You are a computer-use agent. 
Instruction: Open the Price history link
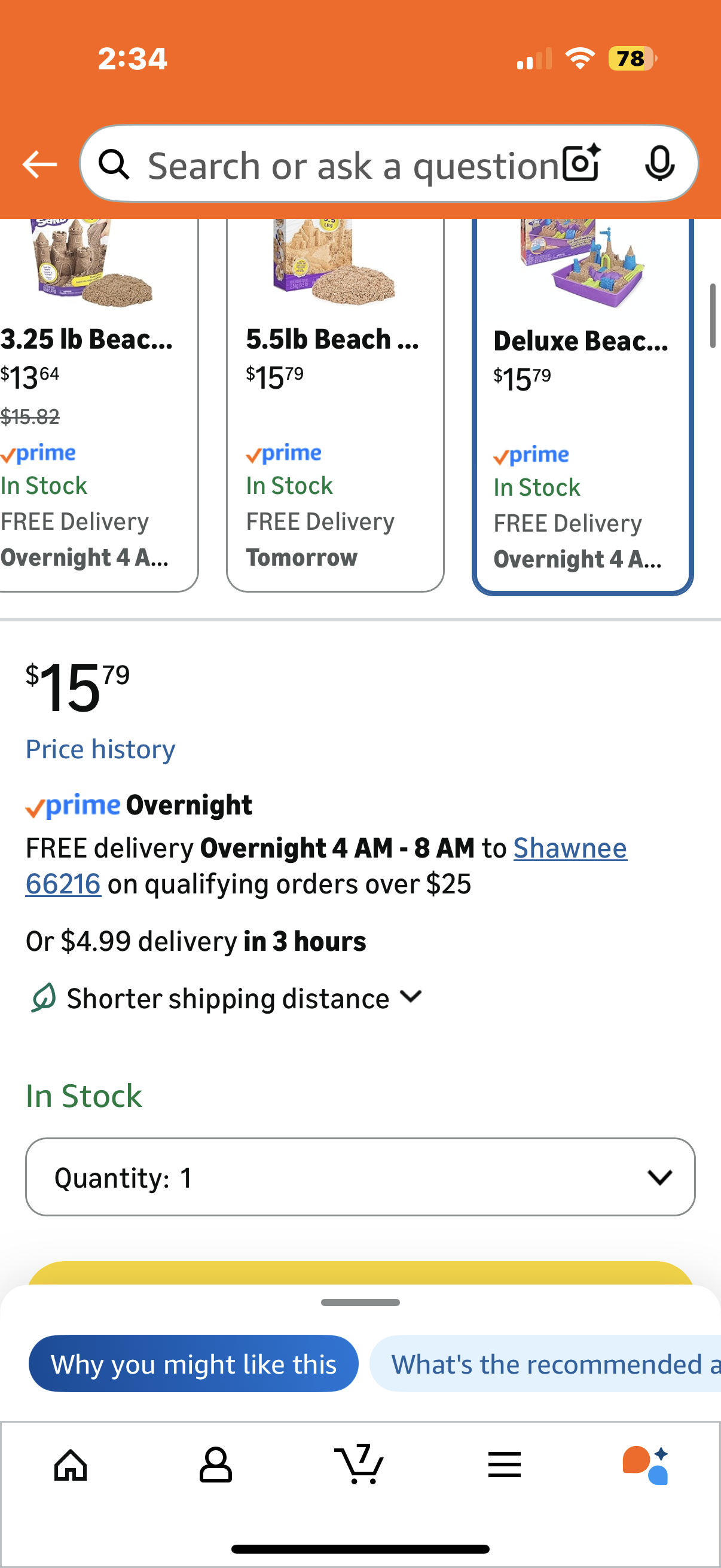(100, 749)
